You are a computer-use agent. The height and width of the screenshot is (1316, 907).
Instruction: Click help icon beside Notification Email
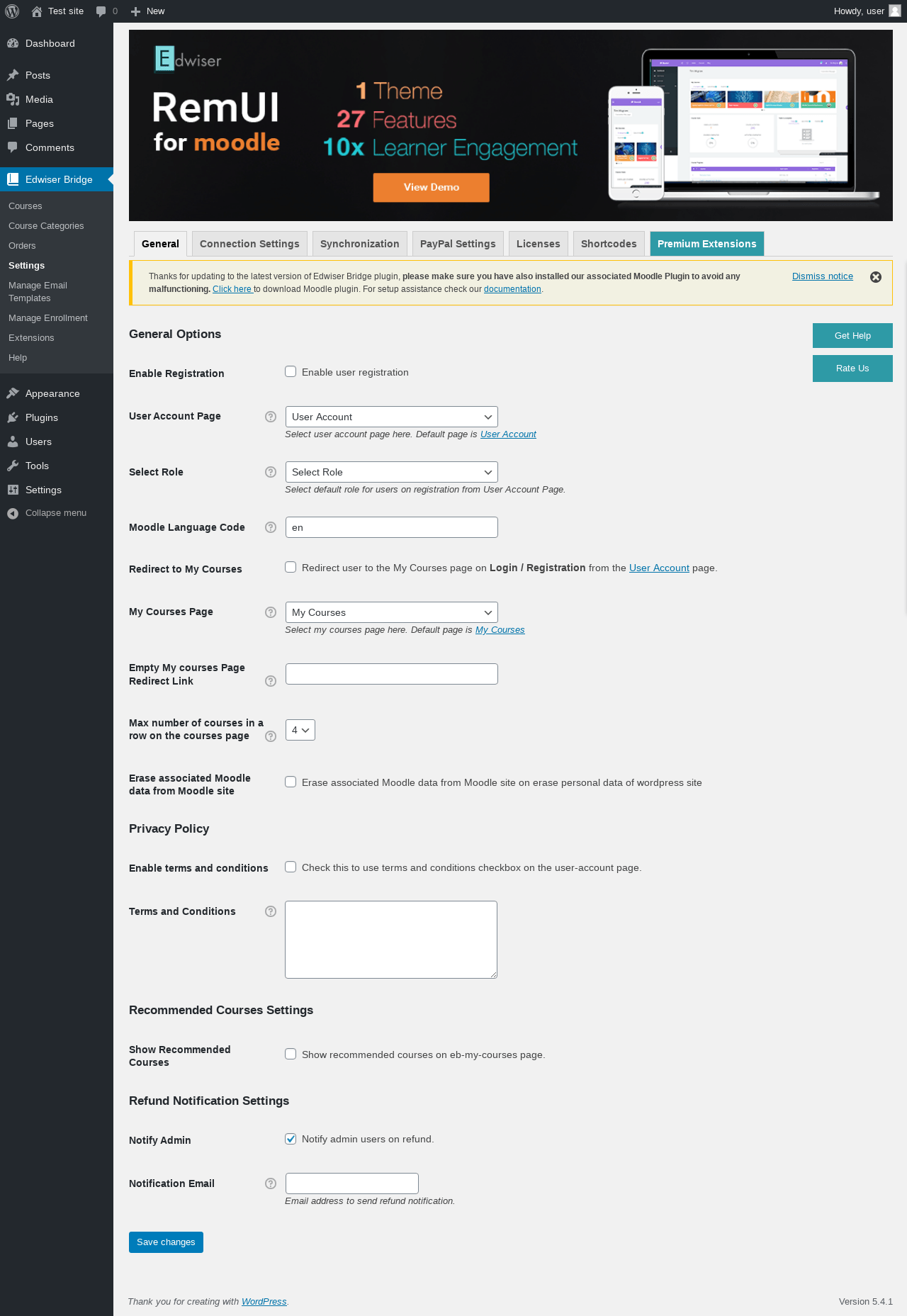pyautogui.click(x=271, y=1183)
